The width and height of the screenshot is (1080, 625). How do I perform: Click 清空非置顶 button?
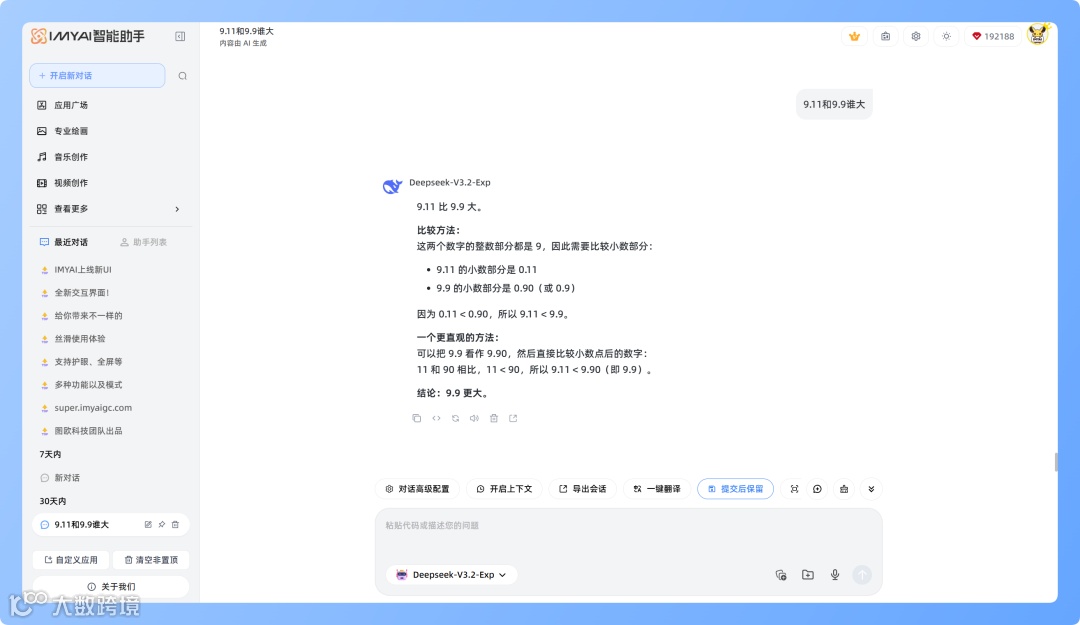pyautogui.click(x=151, y=560)
